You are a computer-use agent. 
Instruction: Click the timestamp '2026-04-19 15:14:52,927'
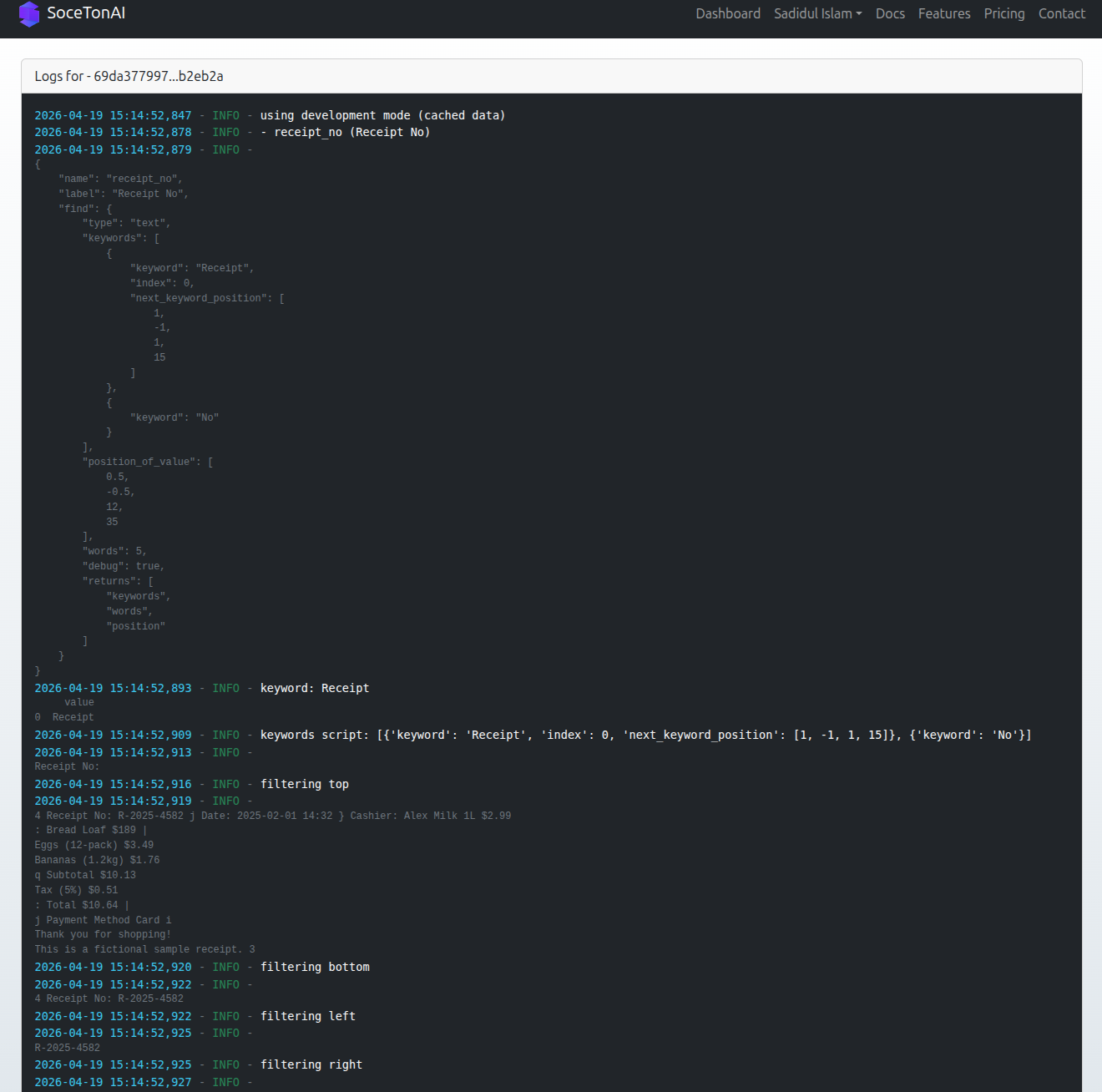coord(113,1082)
